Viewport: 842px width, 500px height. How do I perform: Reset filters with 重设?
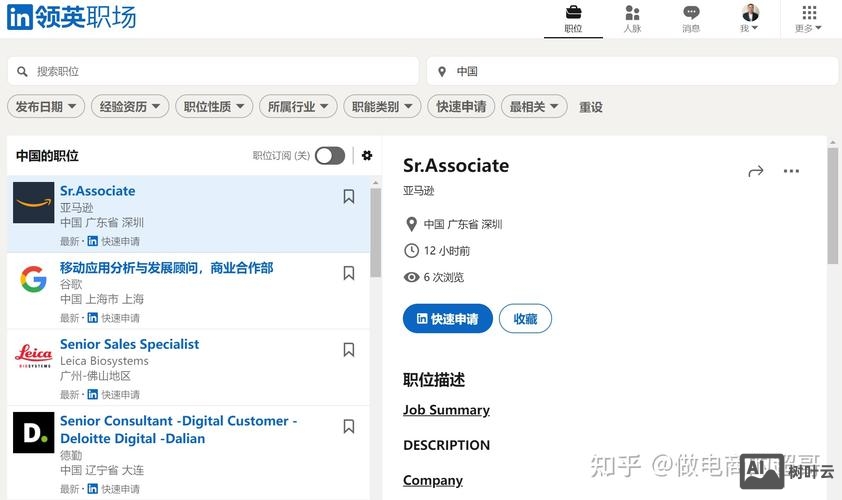tap(591, 107)
